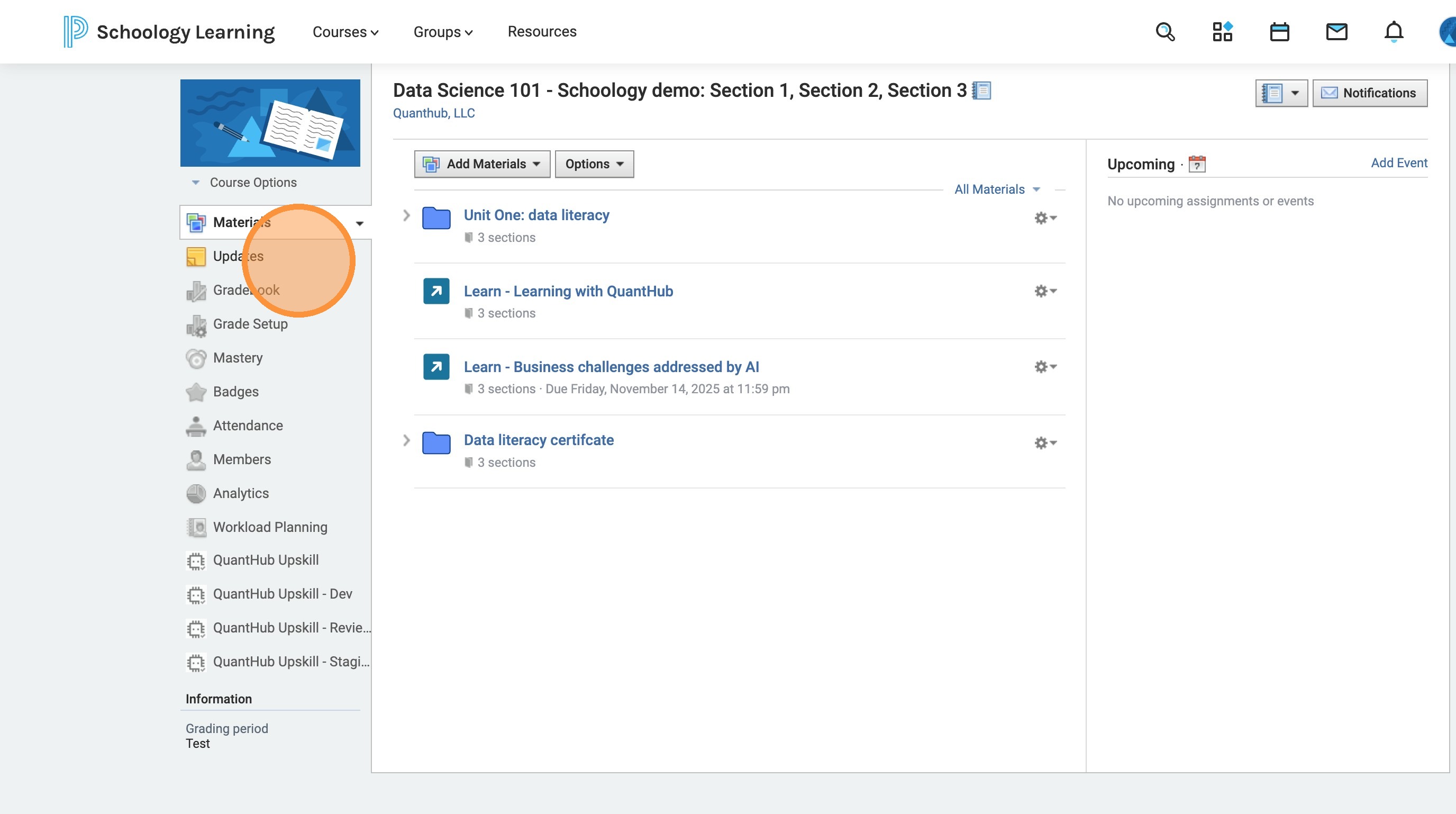Open the apps grid icon
Image resolution: width=1456 pixels, height=814 pixels.
(1222, 32)
